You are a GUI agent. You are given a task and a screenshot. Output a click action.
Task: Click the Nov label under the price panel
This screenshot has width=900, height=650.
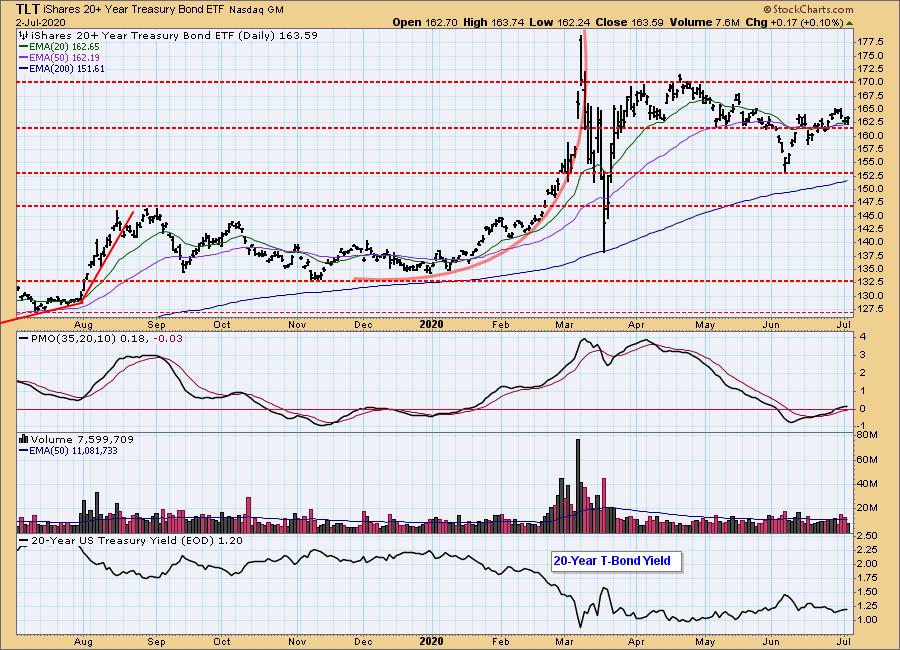coord(297,325)
